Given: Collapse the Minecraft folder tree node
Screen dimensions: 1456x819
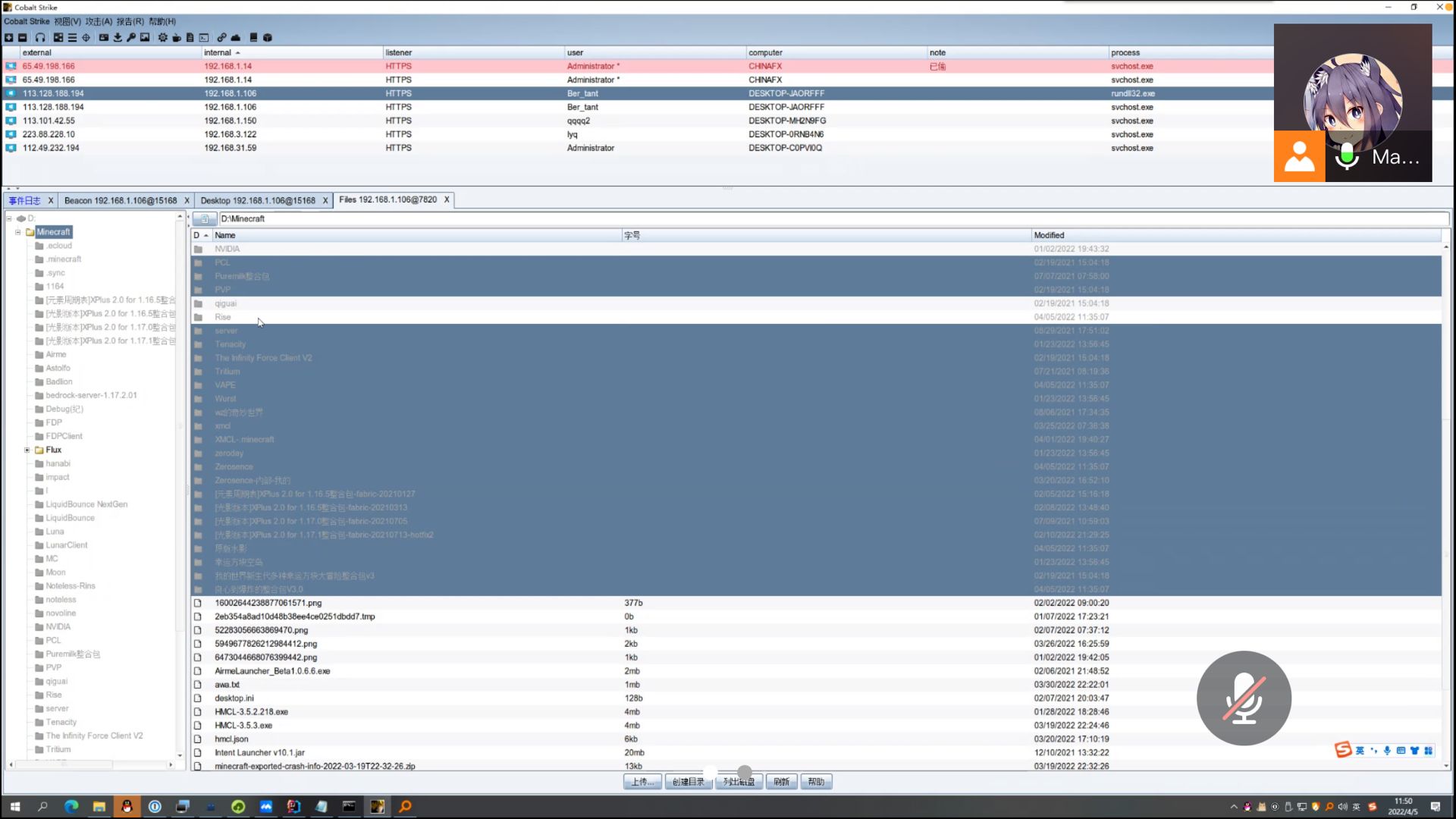Looking at the screenshot, I should pyautogui.click(x=17, y=232).
